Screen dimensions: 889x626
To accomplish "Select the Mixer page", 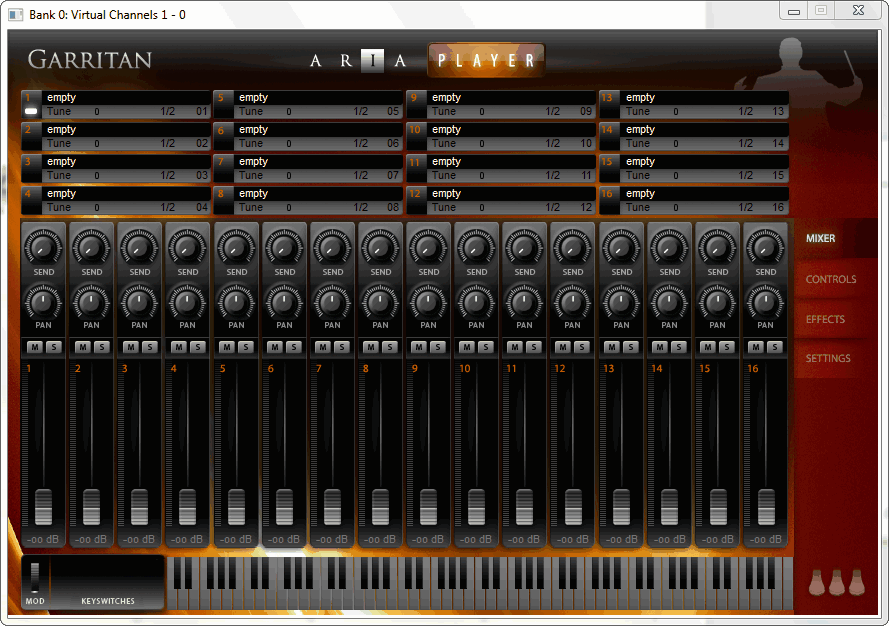I will point(820,239).
